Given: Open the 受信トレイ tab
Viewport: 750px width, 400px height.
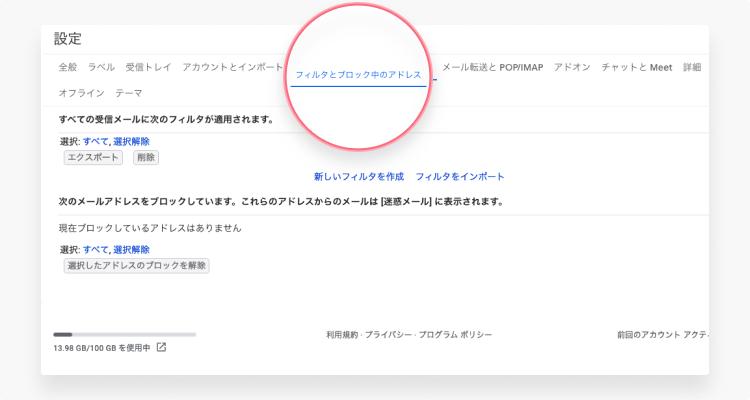Looking at the screenshot, I should [148, 67].
